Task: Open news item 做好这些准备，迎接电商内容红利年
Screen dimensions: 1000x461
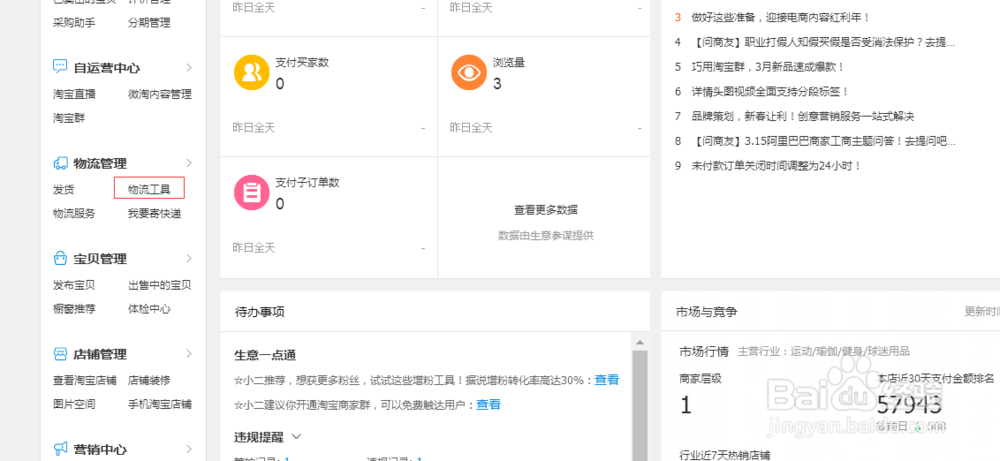Action: 781,17
